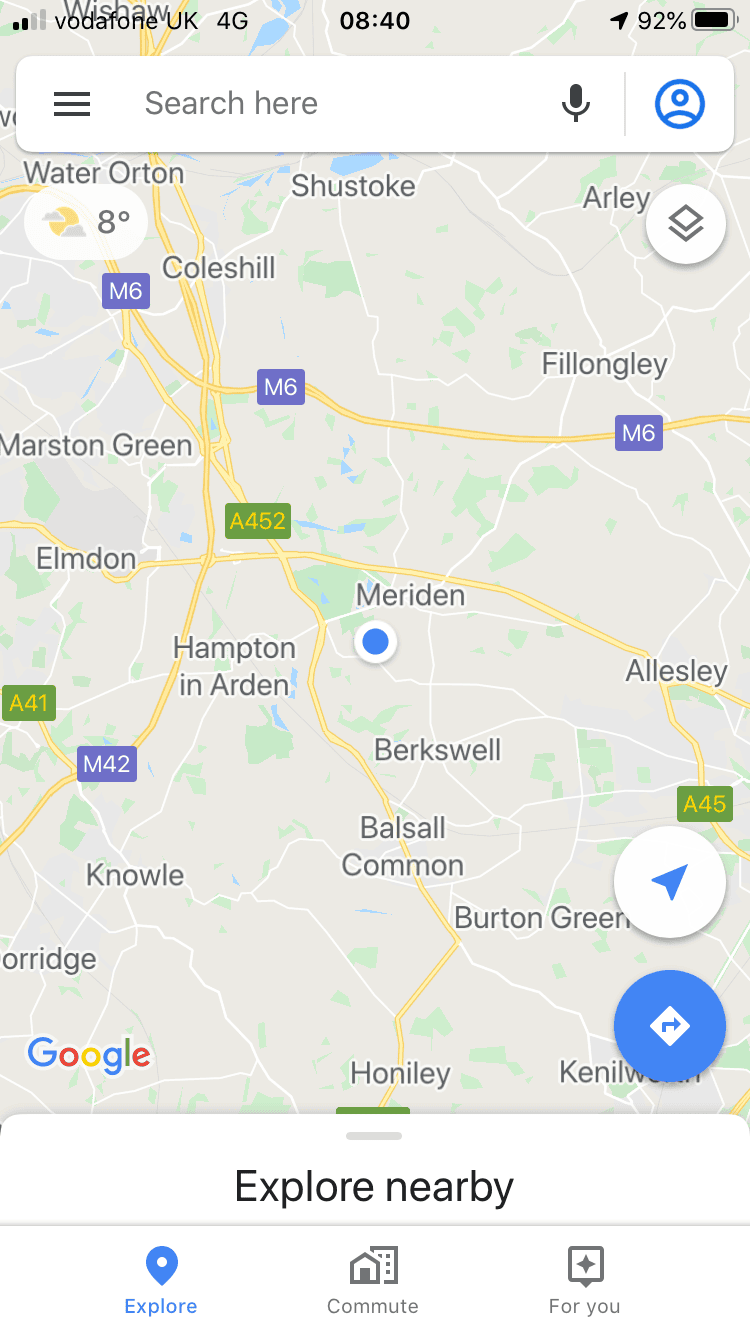Tap the weather 8° widget
The image size is (750, 1334).
coord(86,222)
